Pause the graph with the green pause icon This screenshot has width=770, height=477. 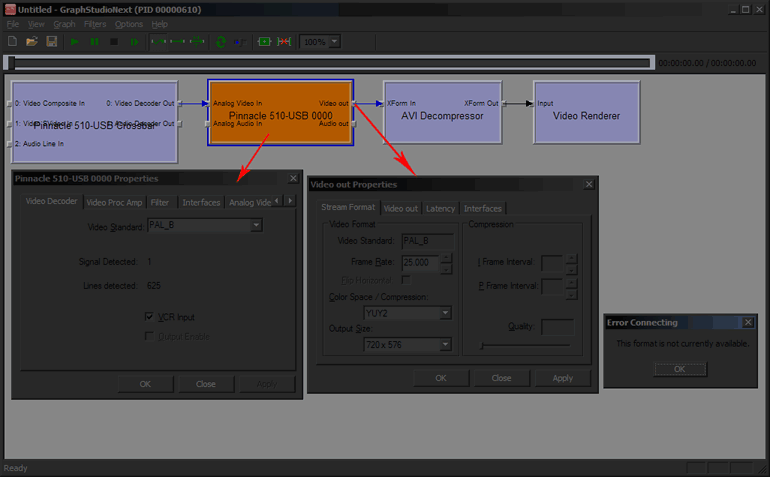(x=94, y=42)
